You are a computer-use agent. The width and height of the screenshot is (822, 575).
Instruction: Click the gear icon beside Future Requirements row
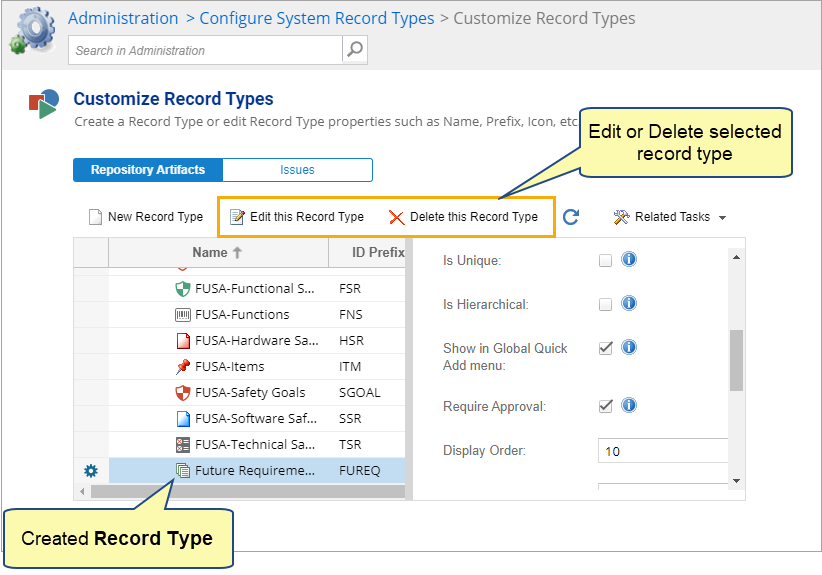(x=90, y=470)
